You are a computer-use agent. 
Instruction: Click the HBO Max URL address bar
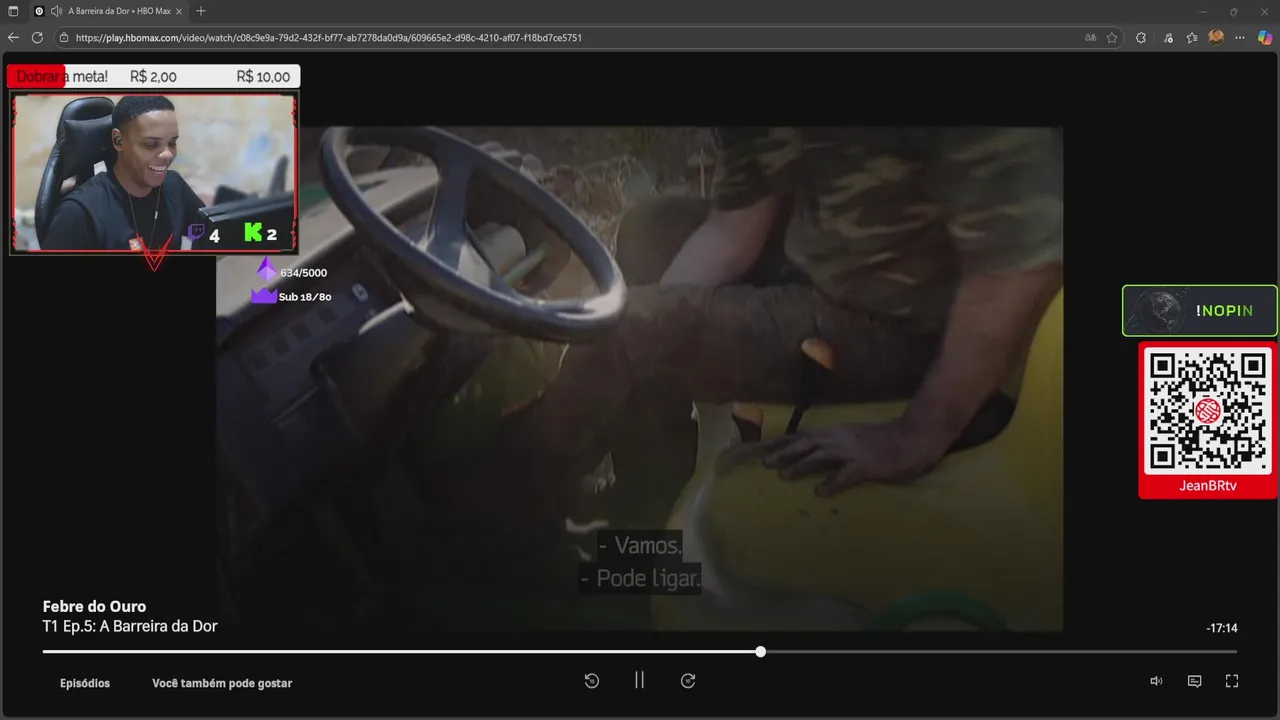click(570, 37)
